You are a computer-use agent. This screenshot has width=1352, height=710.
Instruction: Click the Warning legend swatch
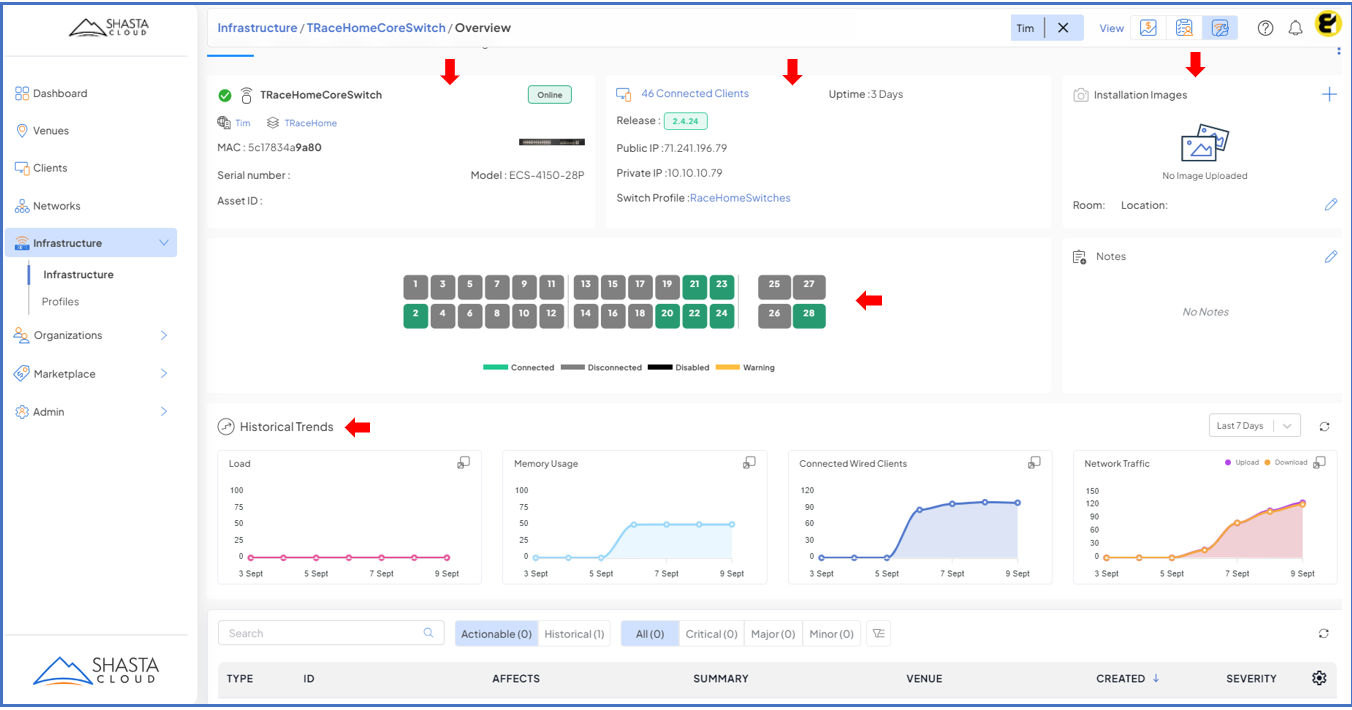[x=728, y=367]
